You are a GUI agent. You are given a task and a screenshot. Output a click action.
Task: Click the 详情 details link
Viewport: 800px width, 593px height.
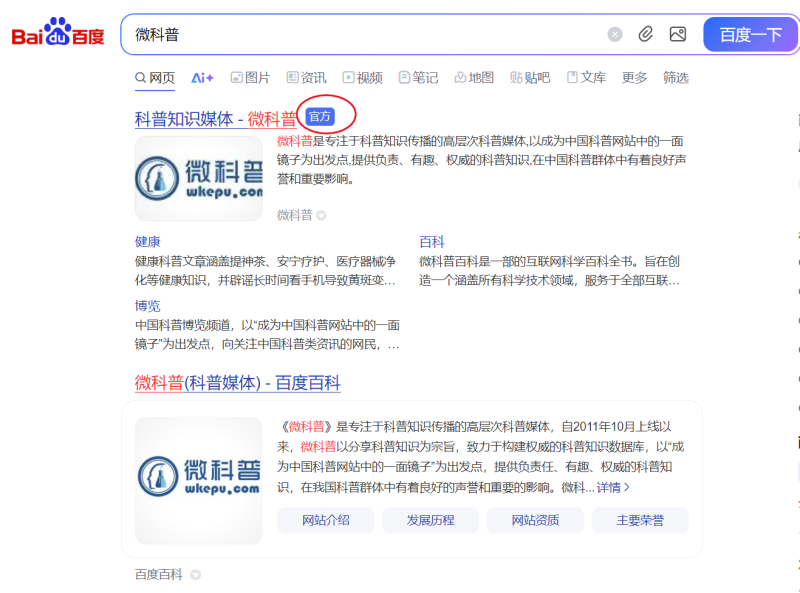(x=613, y=488)
